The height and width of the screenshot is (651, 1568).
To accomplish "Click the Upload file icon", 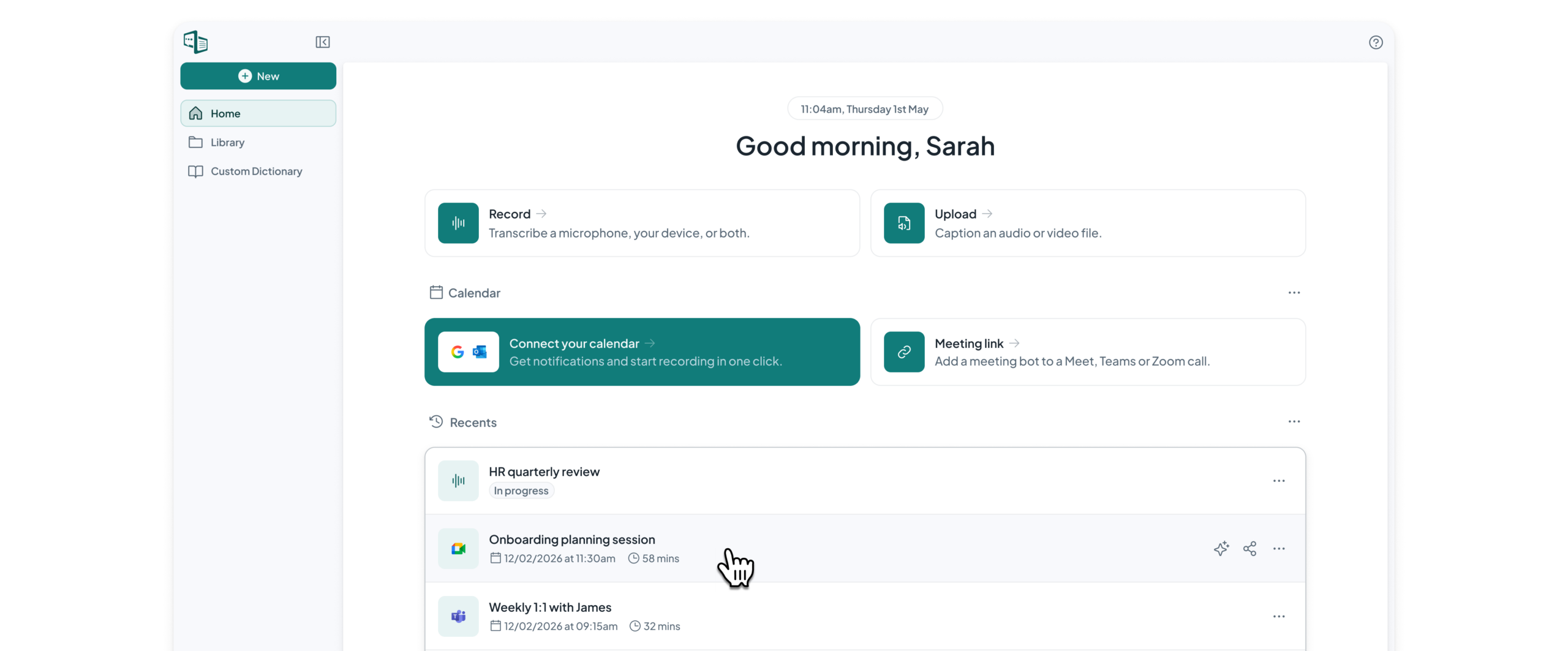I will point(904,223).
